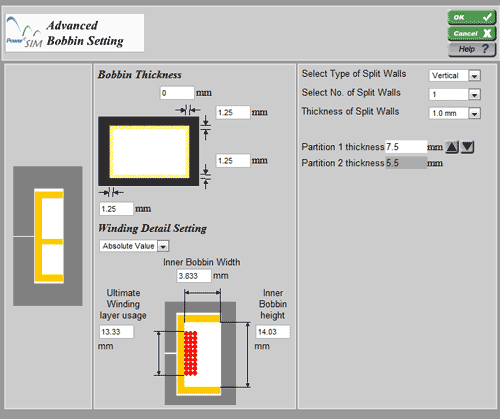Screen dimensions: 500x419
Task: Confirm settings with the OK button
Action: click(x=471, y=17)
